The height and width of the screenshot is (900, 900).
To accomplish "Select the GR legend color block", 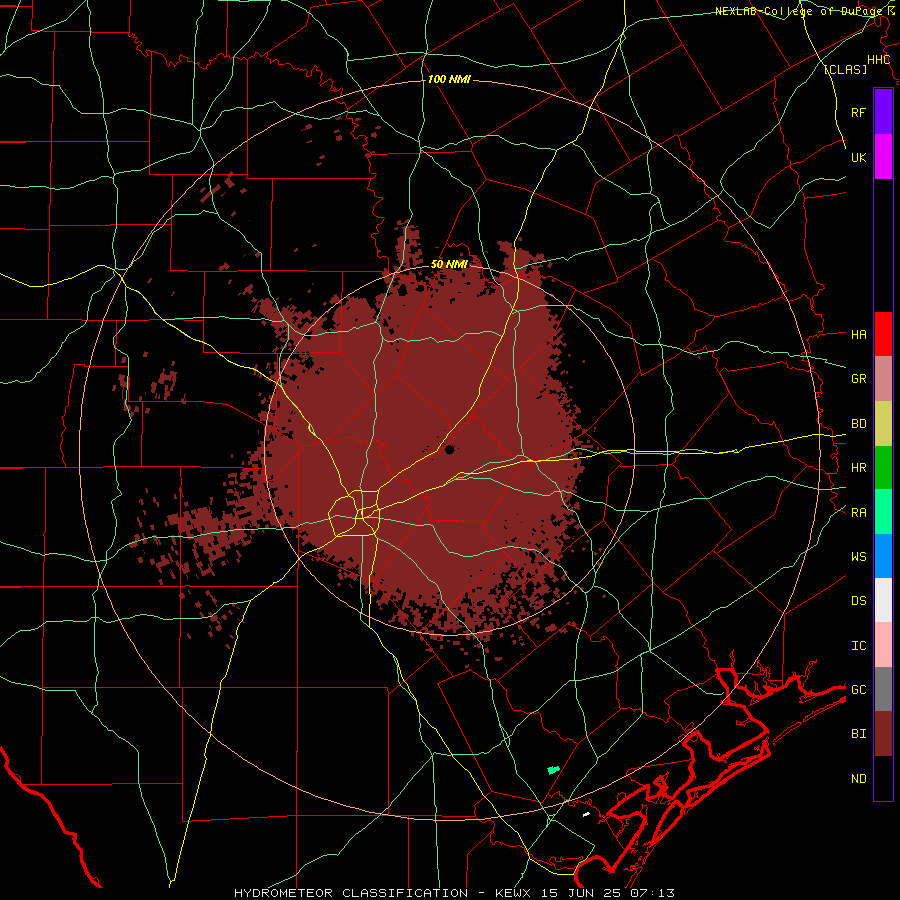I will [883, 379].
